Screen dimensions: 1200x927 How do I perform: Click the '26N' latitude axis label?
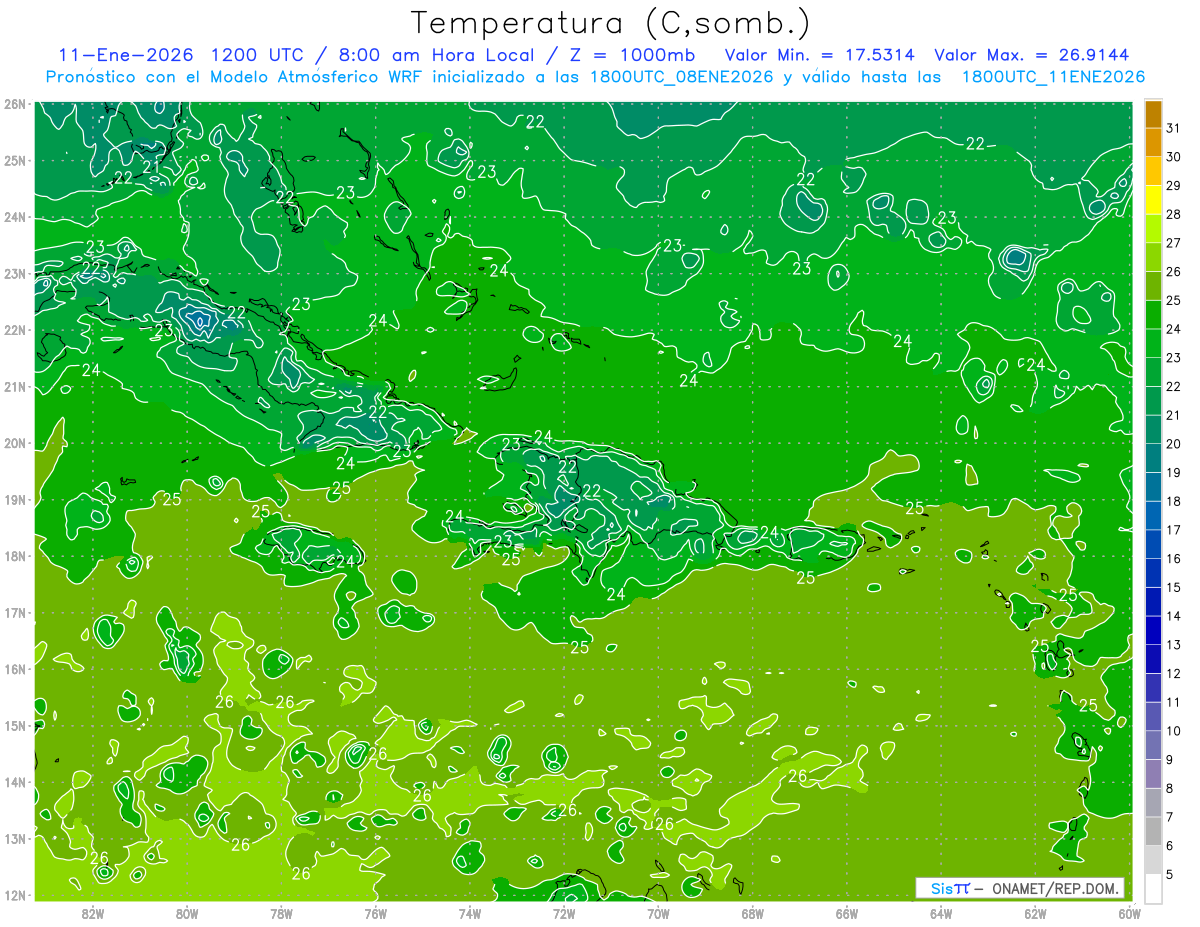[14, 104]
